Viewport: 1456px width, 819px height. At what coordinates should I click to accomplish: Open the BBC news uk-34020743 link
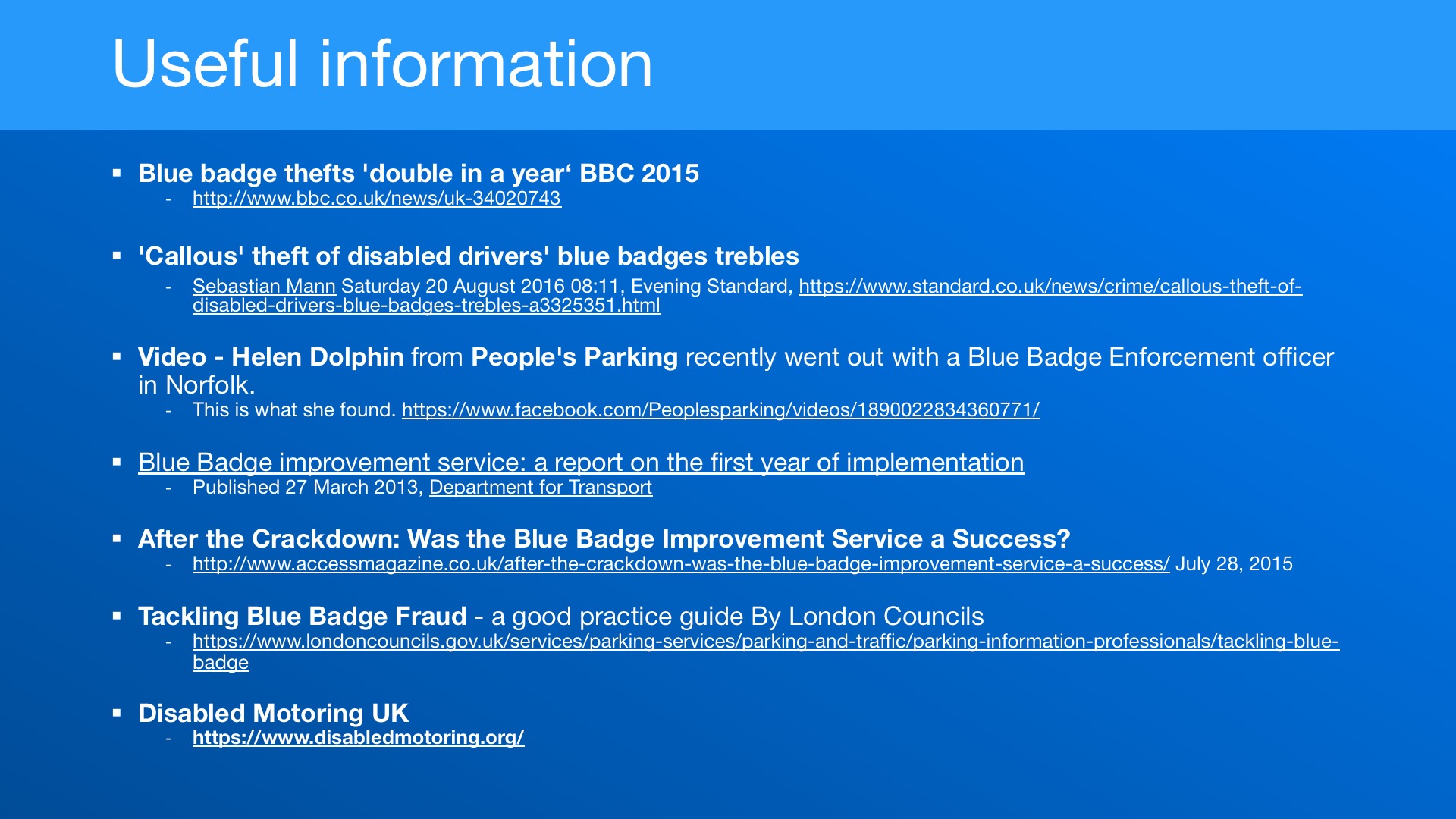tap(377, 199)
